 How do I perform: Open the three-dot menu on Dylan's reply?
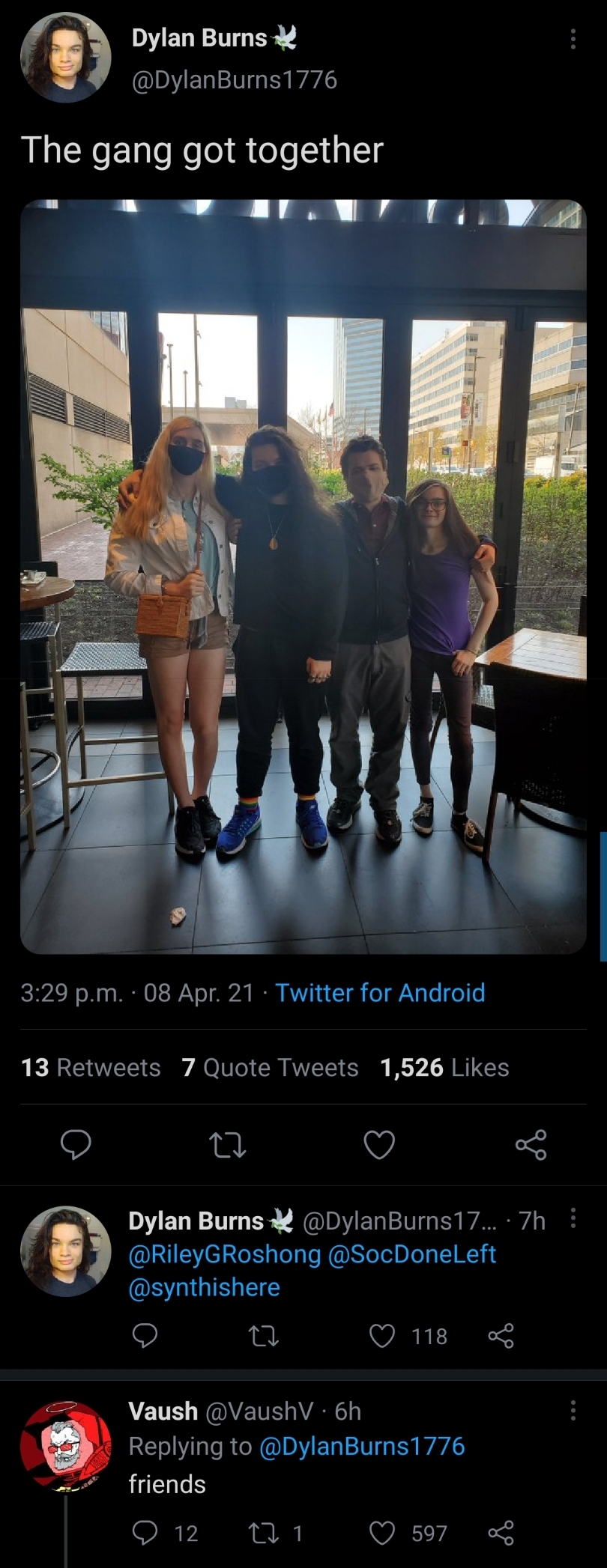click(573, 1218)
